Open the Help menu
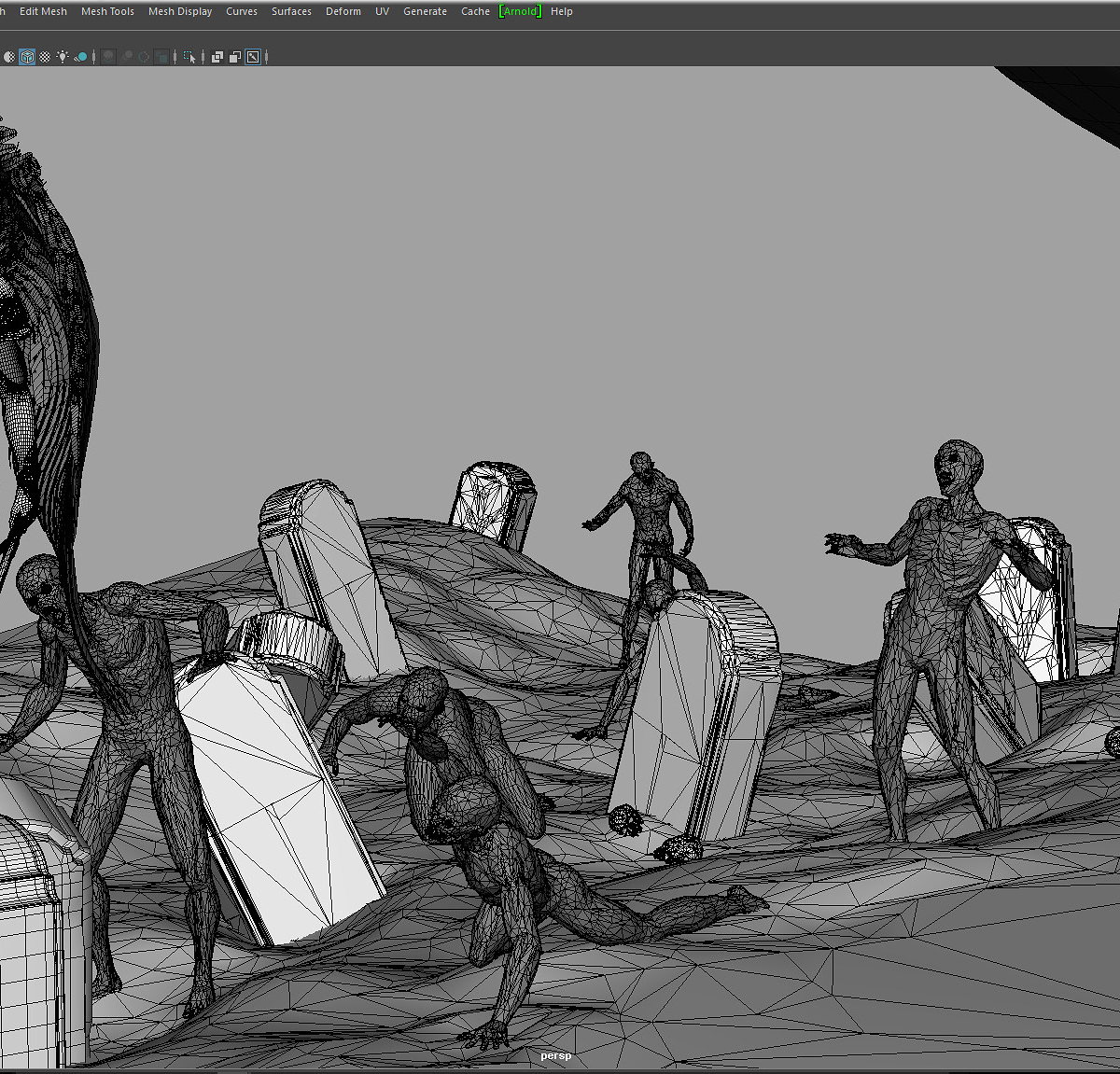 562,11
